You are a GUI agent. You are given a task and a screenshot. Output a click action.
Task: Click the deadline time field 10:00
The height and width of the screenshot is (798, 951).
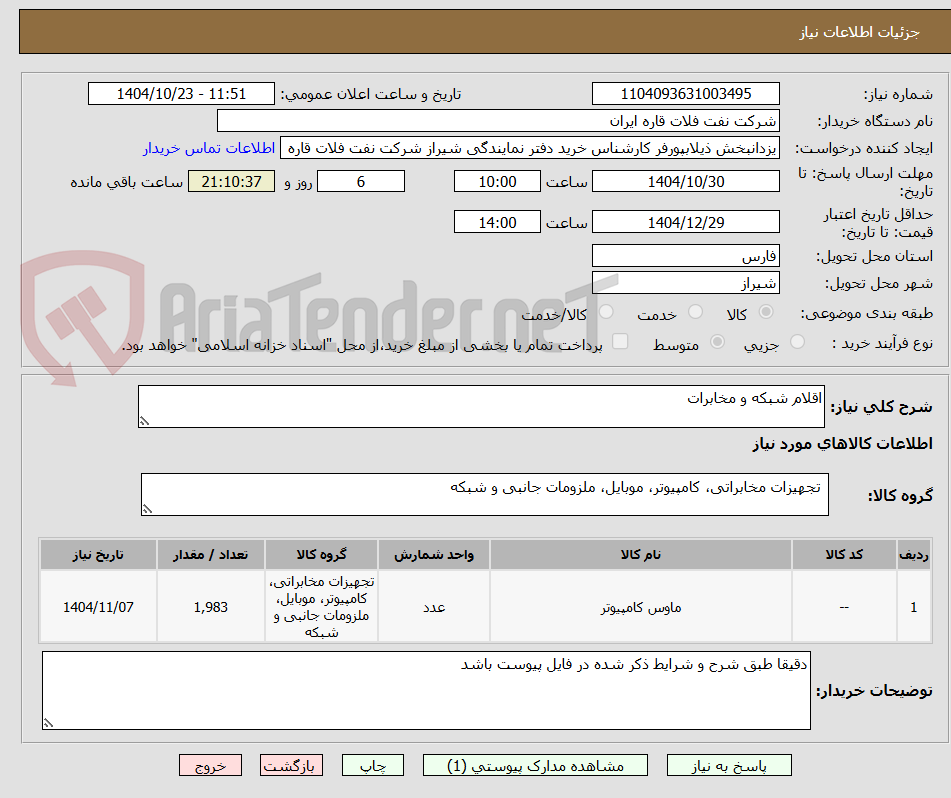click(x=497, y=181)
